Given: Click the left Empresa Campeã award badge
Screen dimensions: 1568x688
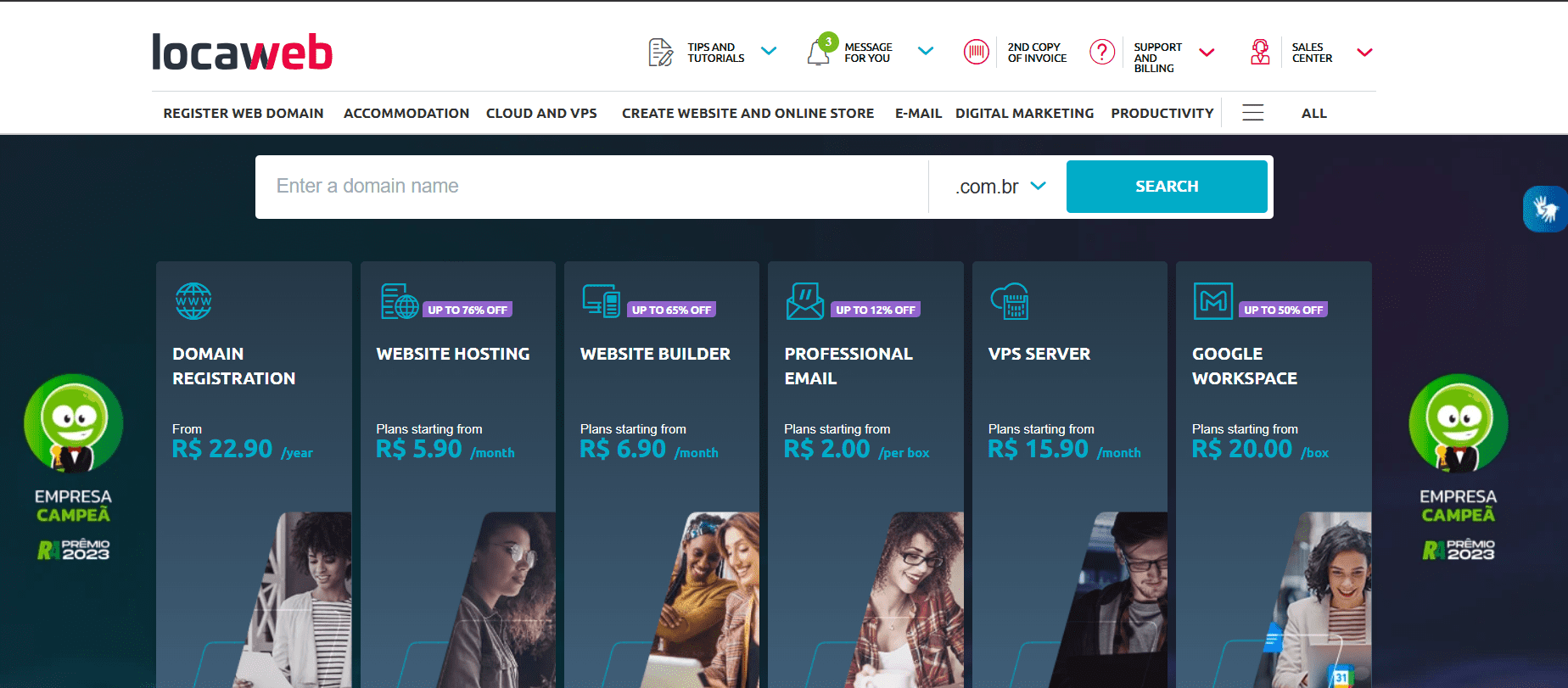Looking at the screenshot, I should pos(74,467).
